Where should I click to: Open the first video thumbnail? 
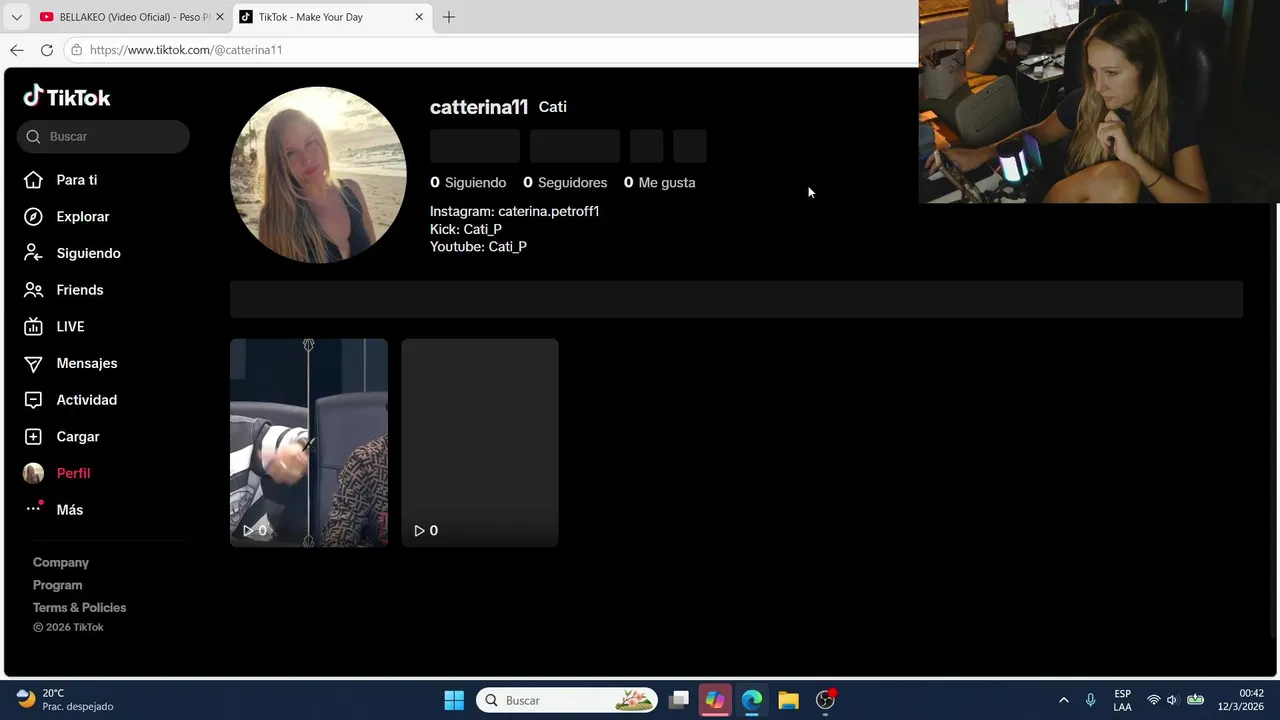point(309,443)
